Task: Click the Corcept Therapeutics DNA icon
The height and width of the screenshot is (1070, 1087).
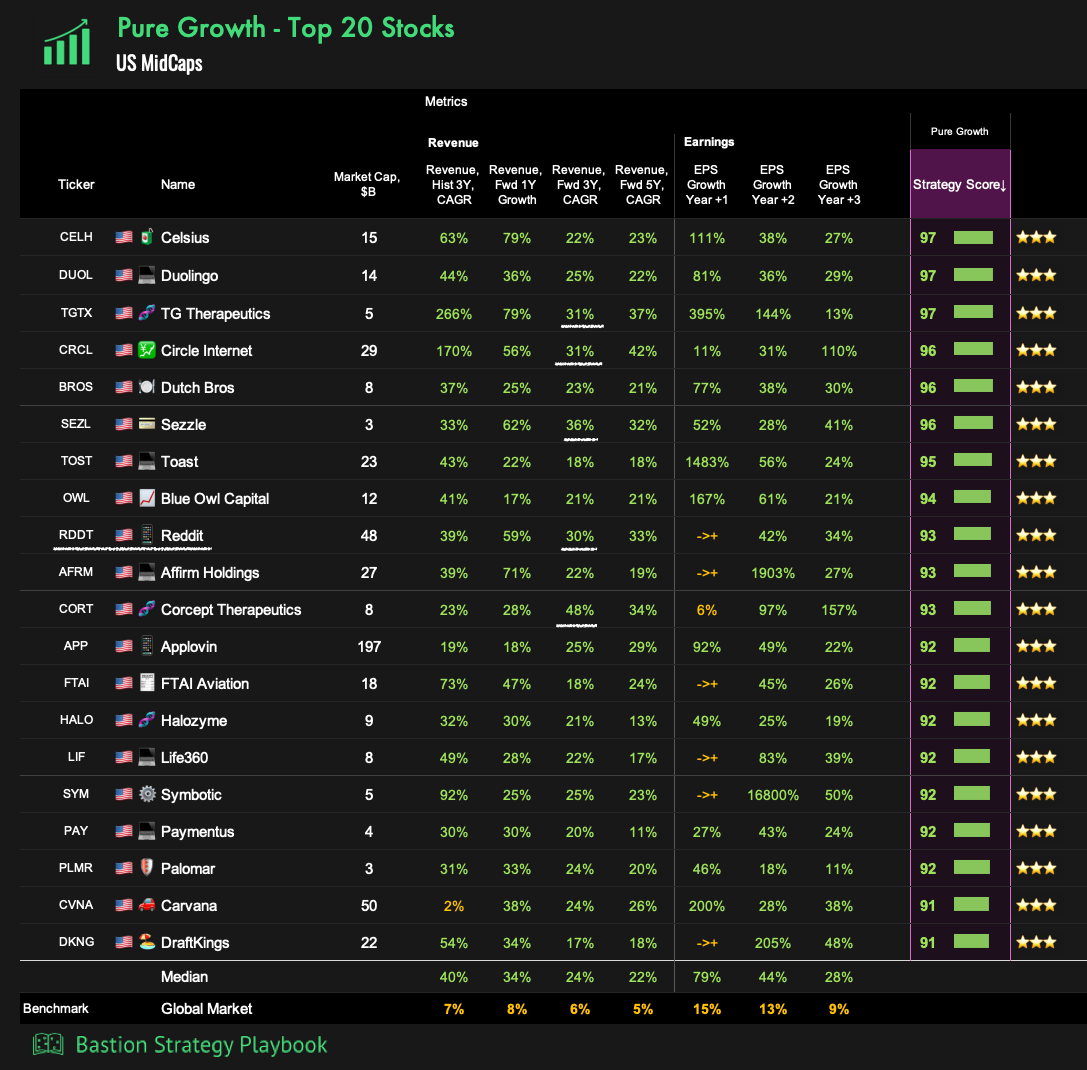Action: pos(146,608)
